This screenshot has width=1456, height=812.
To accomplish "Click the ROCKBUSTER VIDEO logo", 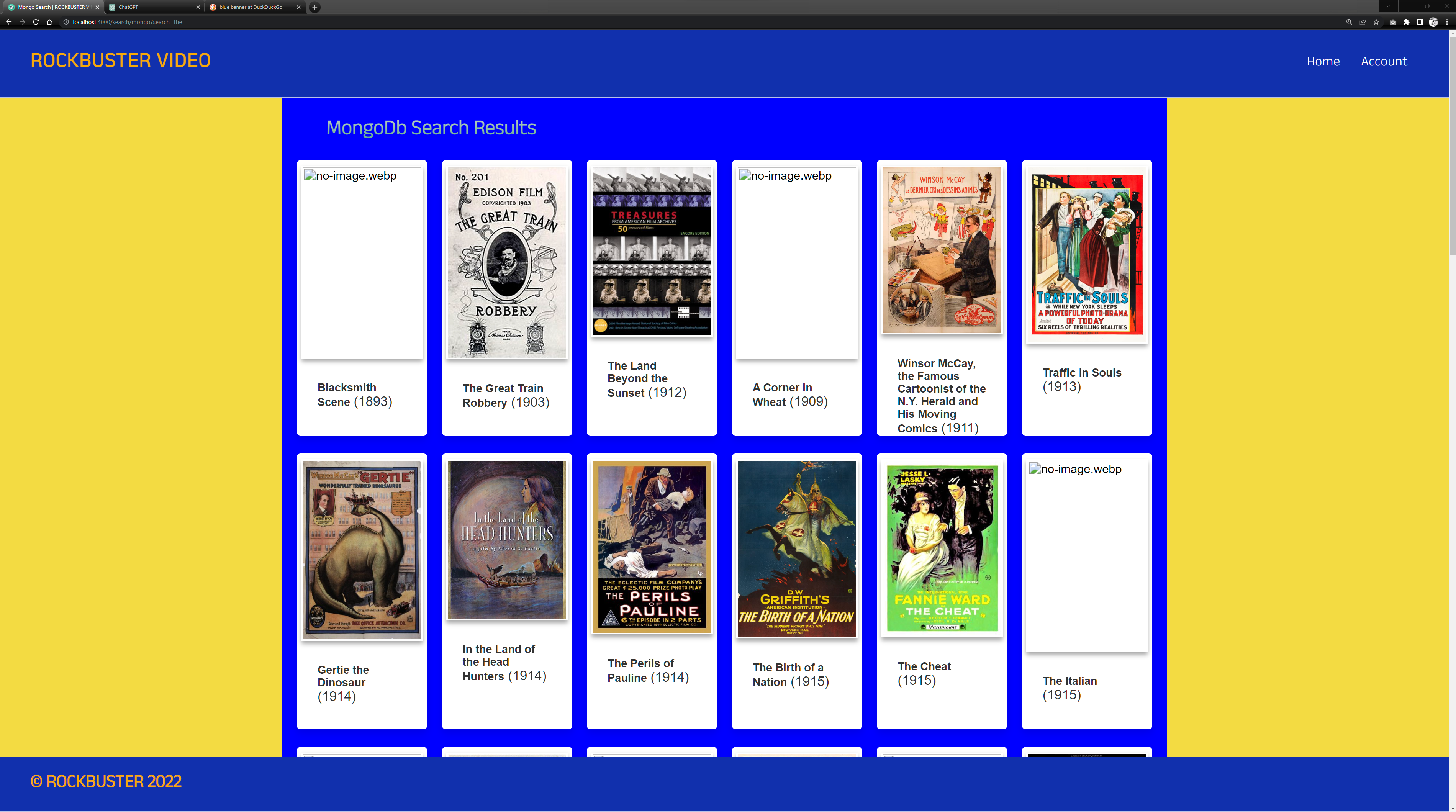I will point(120,61).
